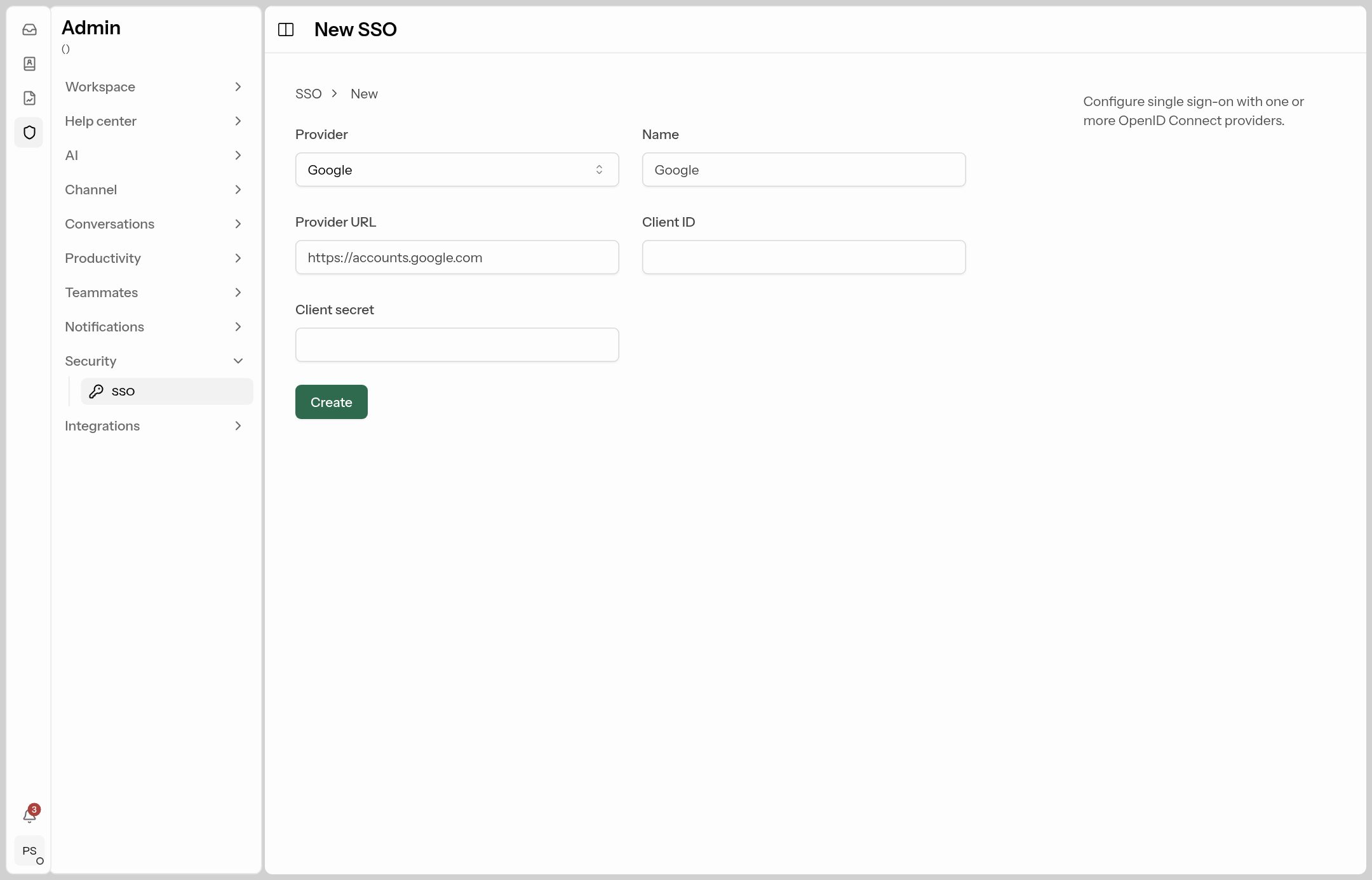Open the reports chart icon in left rail

29,98
